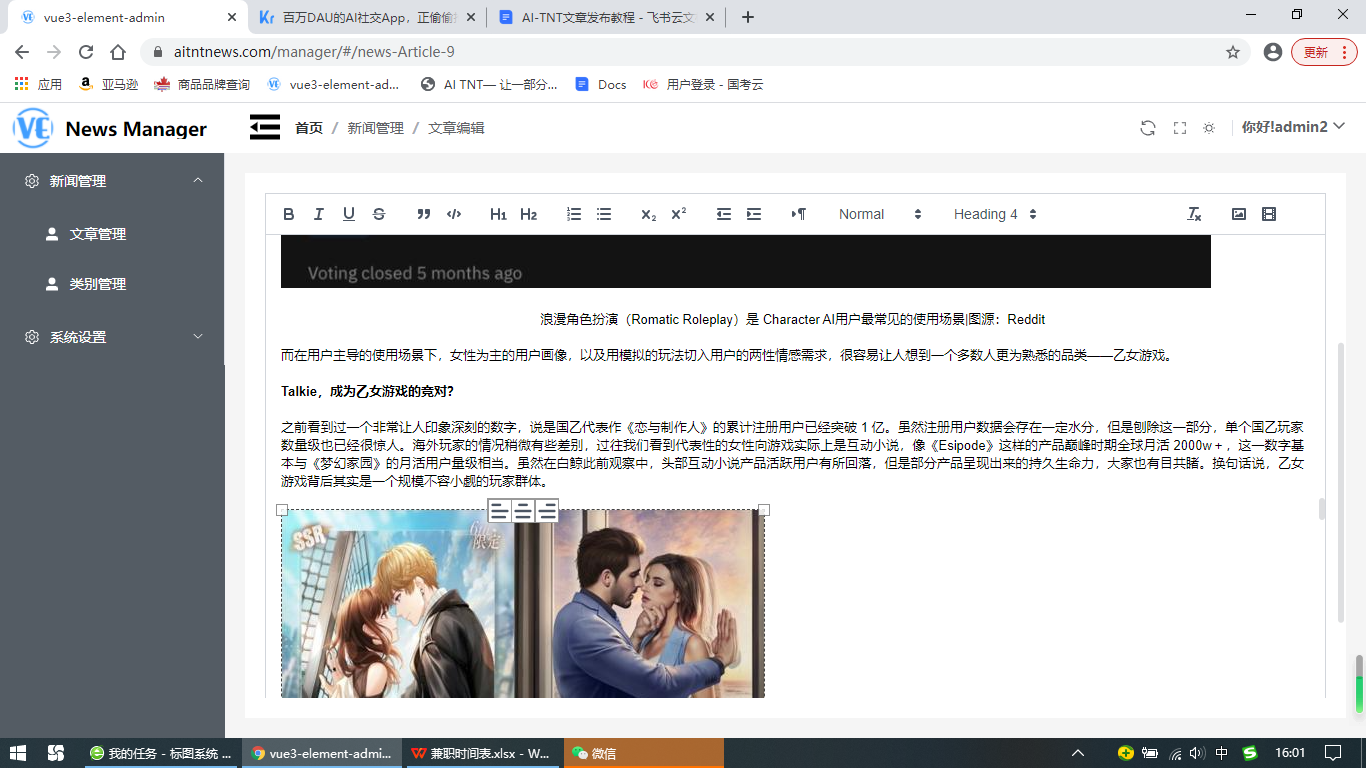
Task: Select the embedded couple illustration image
Action: [x=523, y=604]
